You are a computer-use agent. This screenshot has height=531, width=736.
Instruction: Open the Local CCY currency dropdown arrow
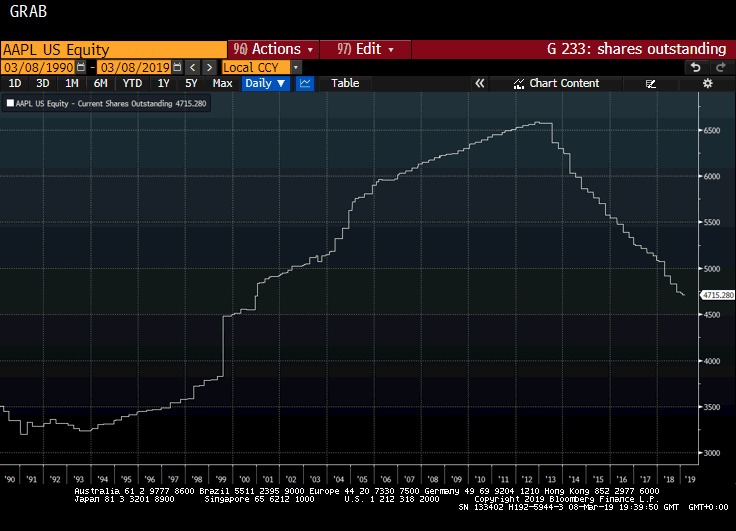pos(296,67)
